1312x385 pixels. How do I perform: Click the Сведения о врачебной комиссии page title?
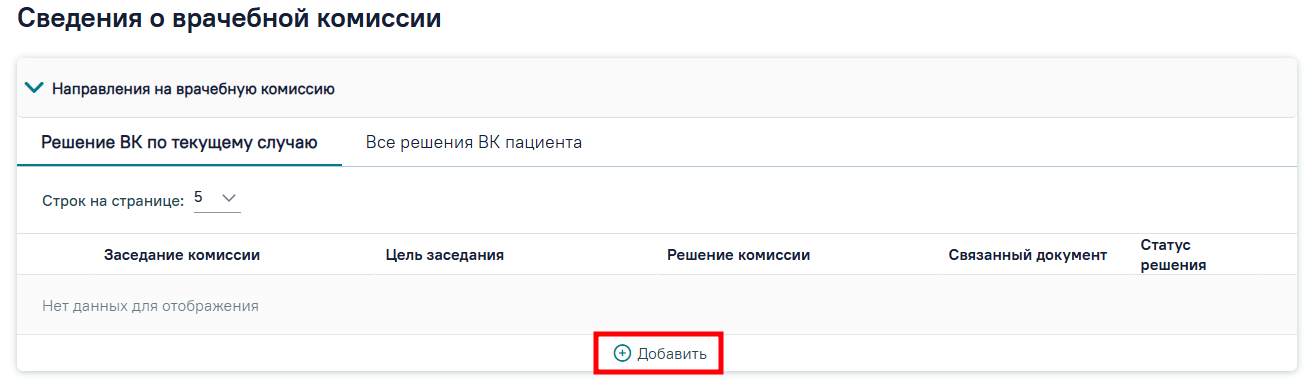tap(229, 18)
